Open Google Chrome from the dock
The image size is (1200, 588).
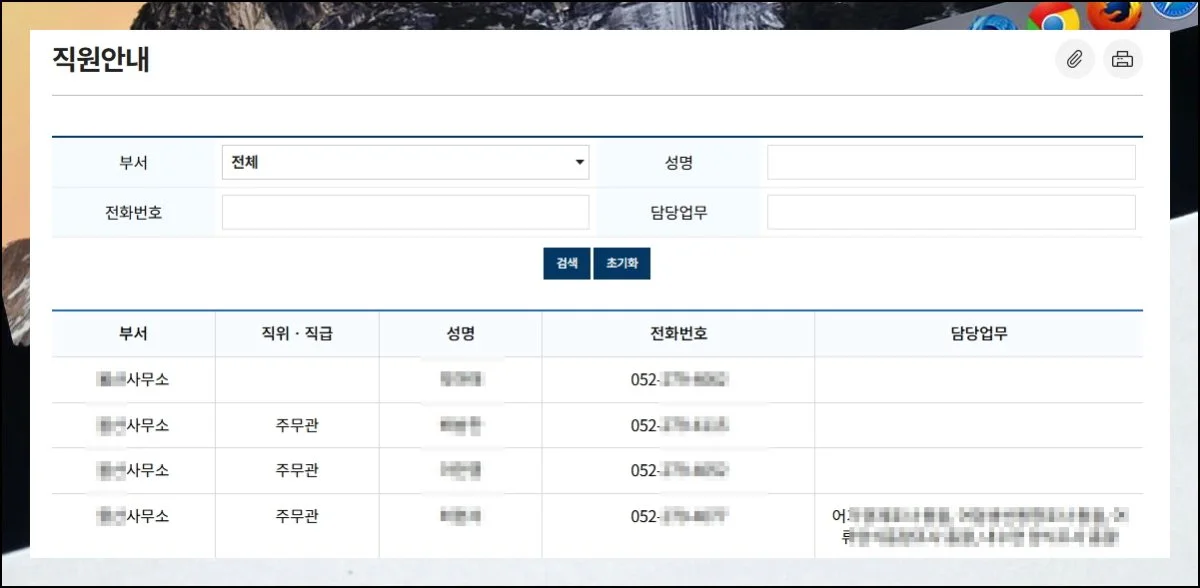pyautogui.click(x=1052, y=15)
